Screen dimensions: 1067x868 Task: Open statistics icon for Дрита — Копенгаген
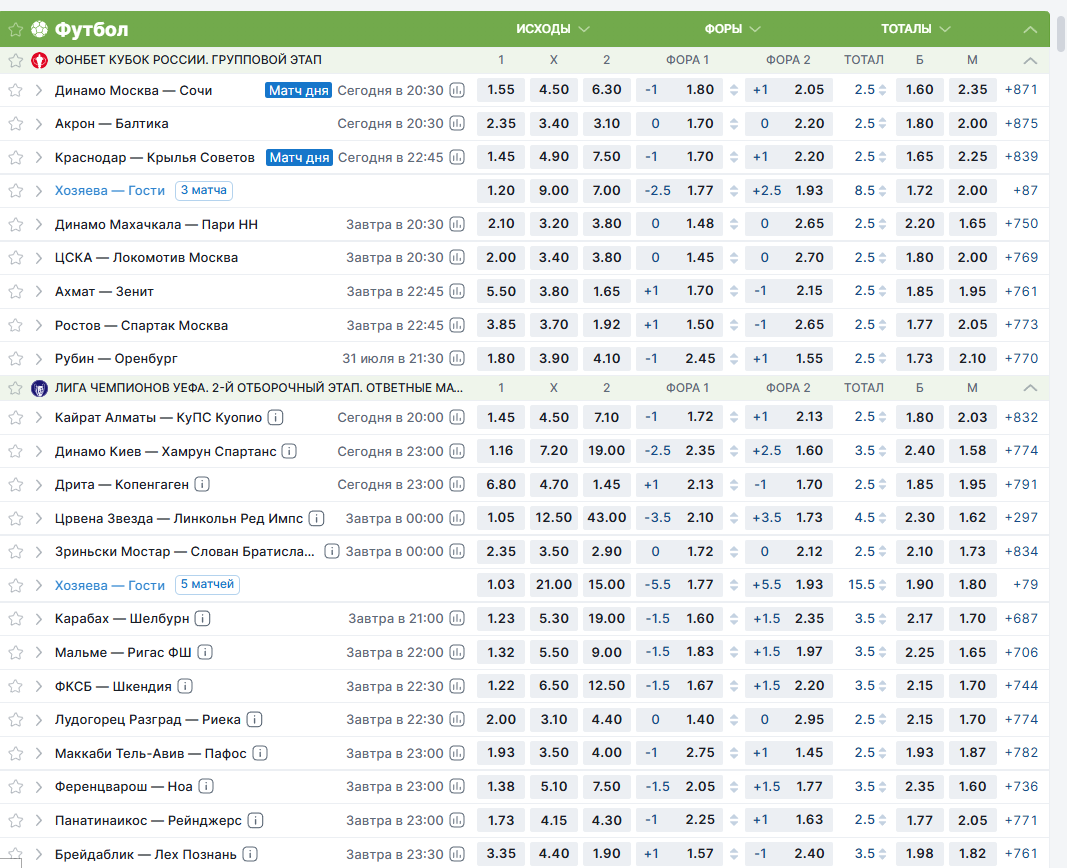(x=457, y=484)
